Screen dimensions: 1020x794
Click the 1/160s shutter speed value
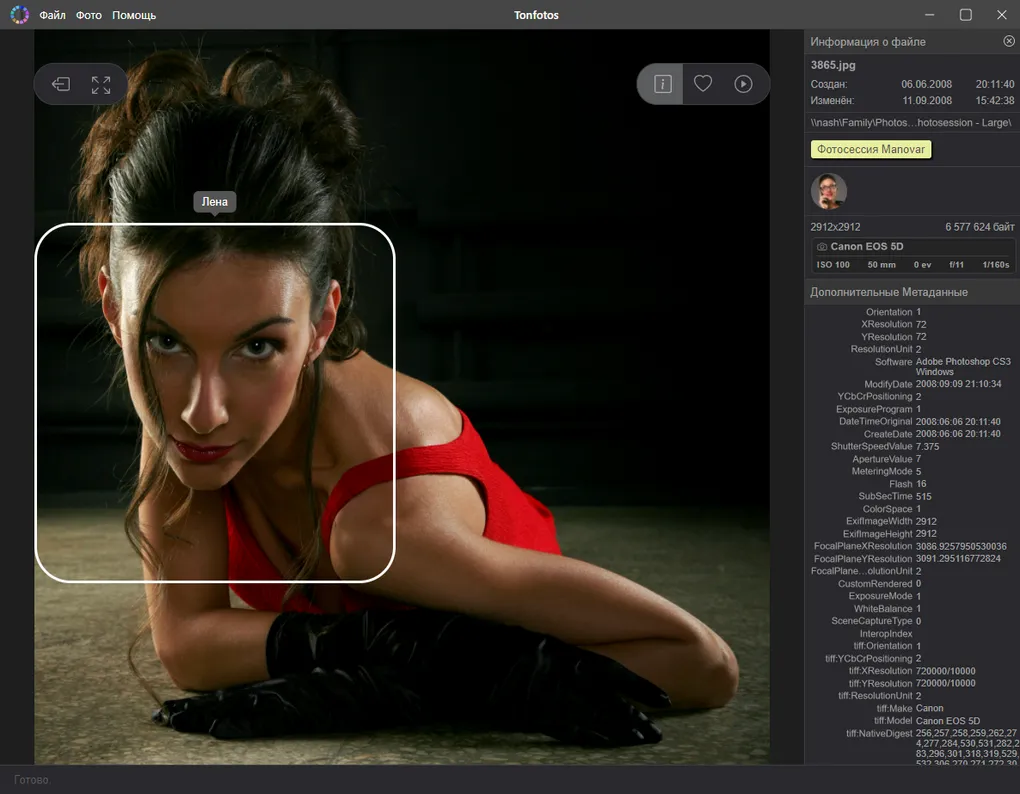(995, 265)
